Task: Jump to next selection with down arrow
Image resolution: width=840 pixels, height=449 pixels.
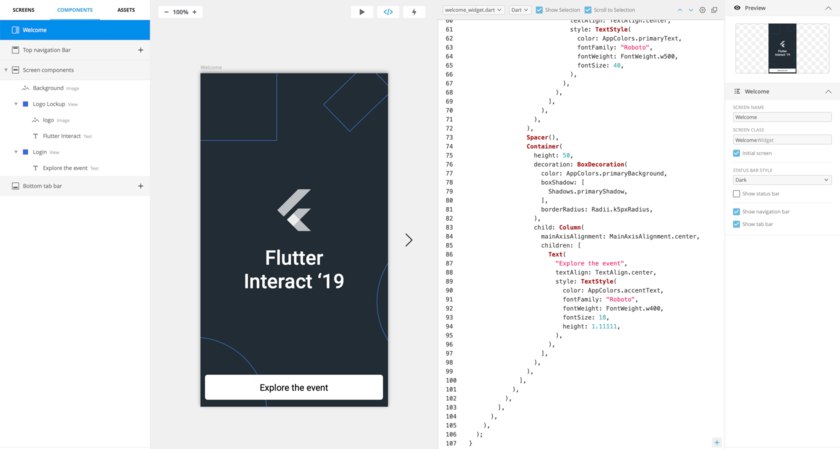Action: click(x=691, y=10)
